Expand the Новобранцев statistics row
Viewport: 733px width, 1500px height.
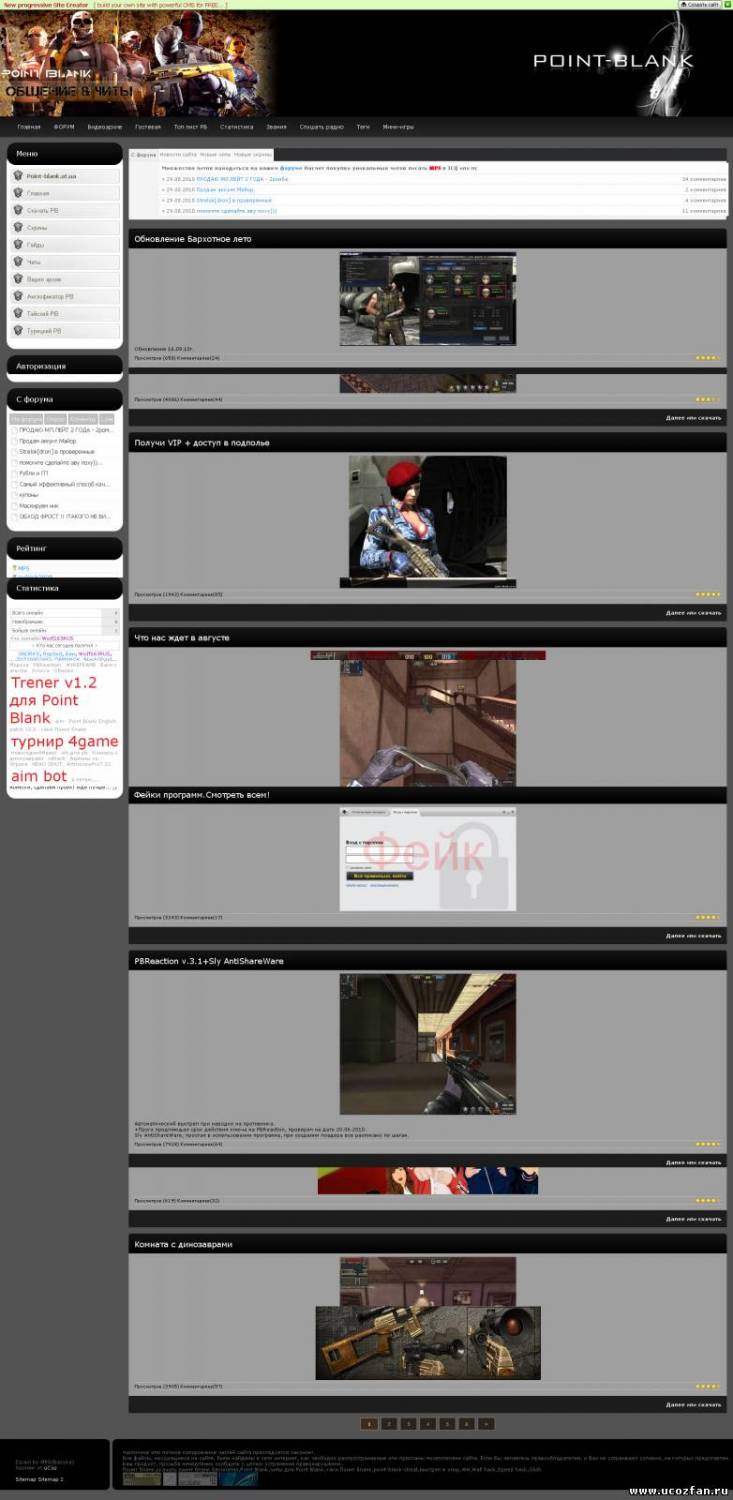pyautogui.click(x=115, y=622)
